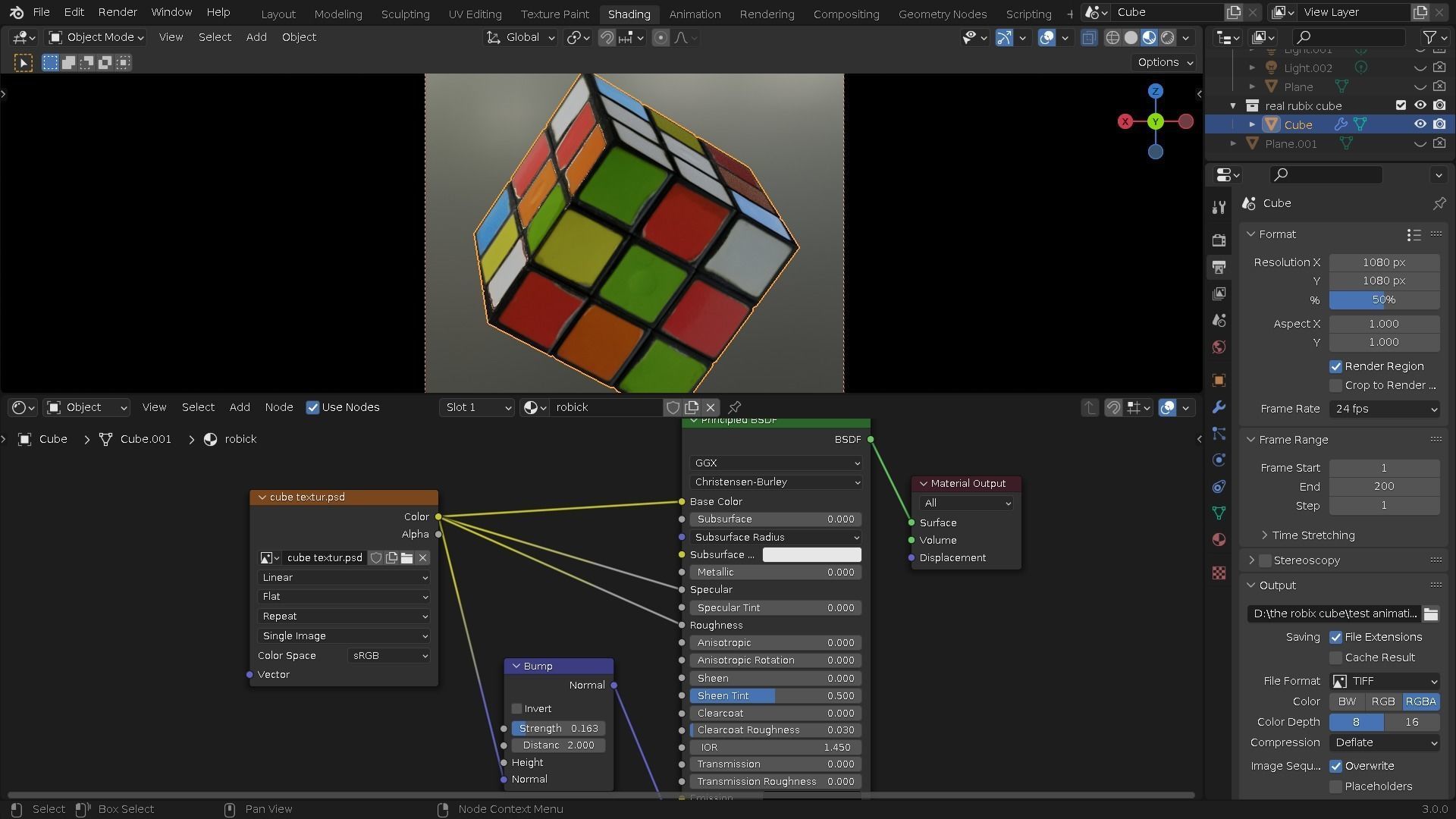
Task: Disable the Use Nodes checkbox
Action: click(312, 408)
